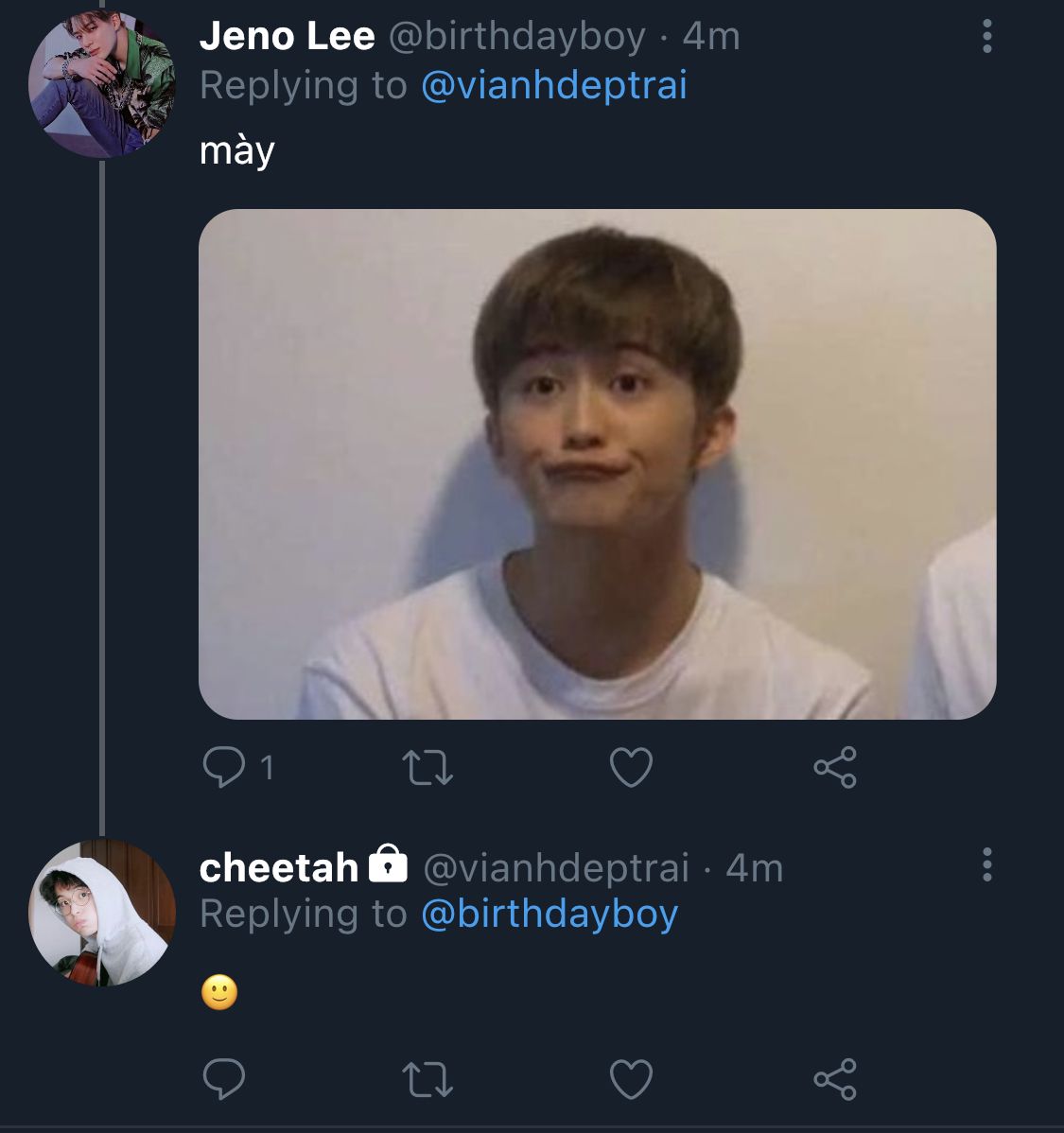The width and height of the screenshot is (1064, 1133).
Task: Retweet Jeno Lee's photo tweet
Action: 427,767
